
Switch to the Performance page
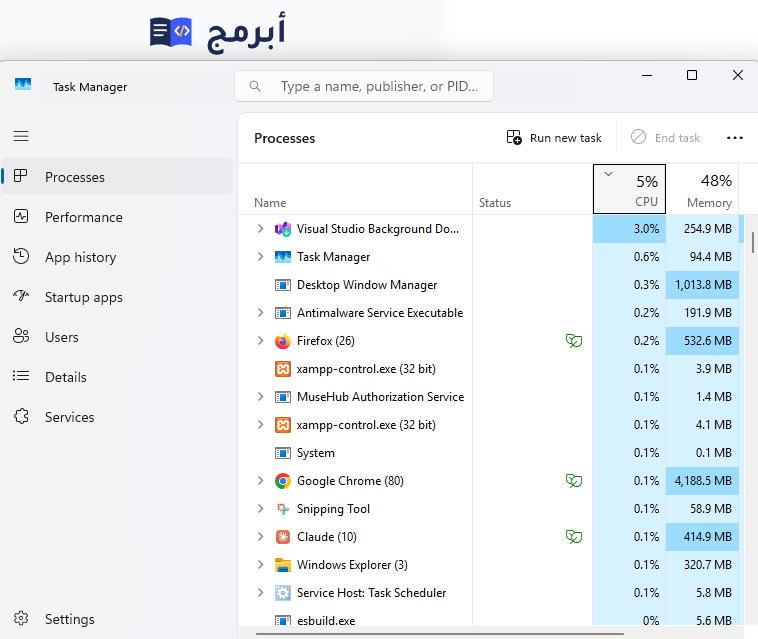click(117, 217)
